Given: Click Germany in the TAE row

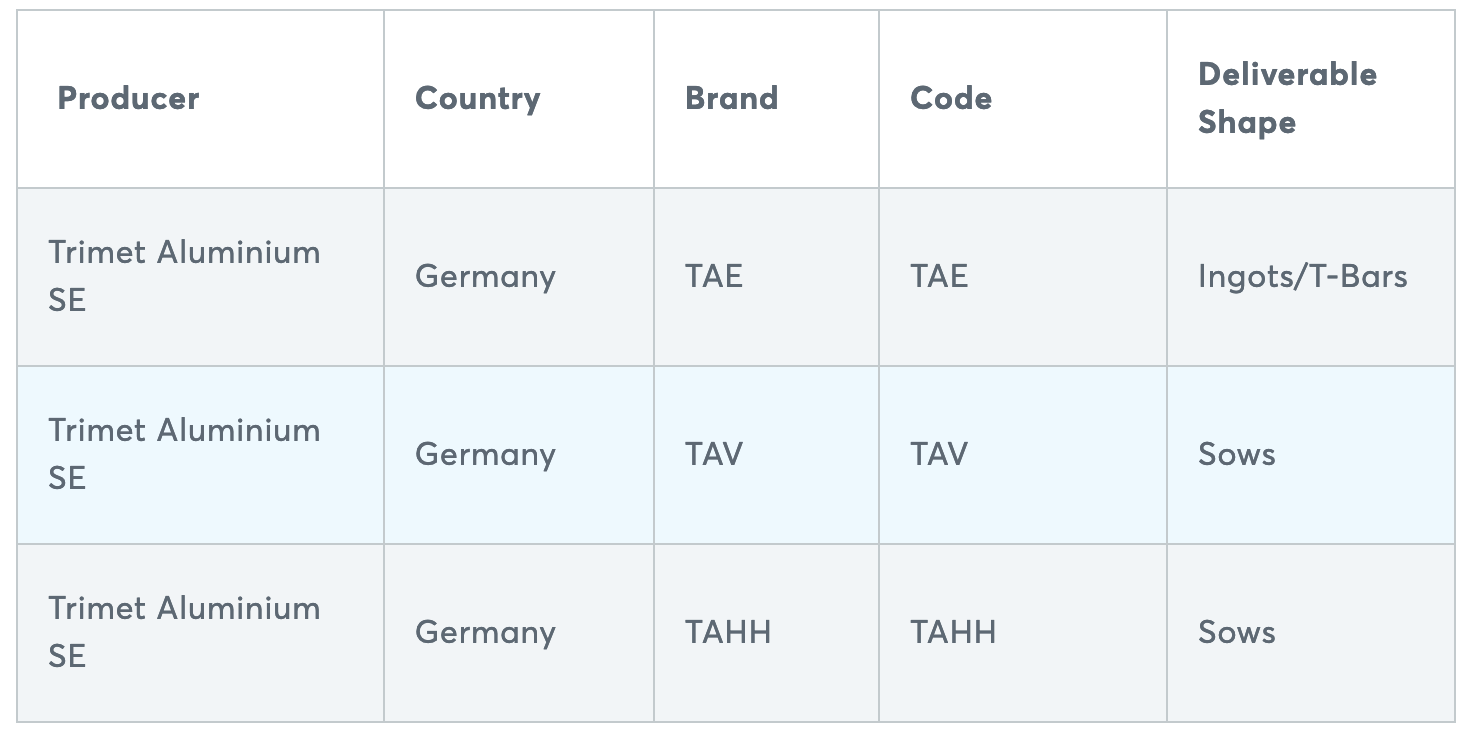Looking at the screenshot, I should pyautogui.click(x=485, y=277).
